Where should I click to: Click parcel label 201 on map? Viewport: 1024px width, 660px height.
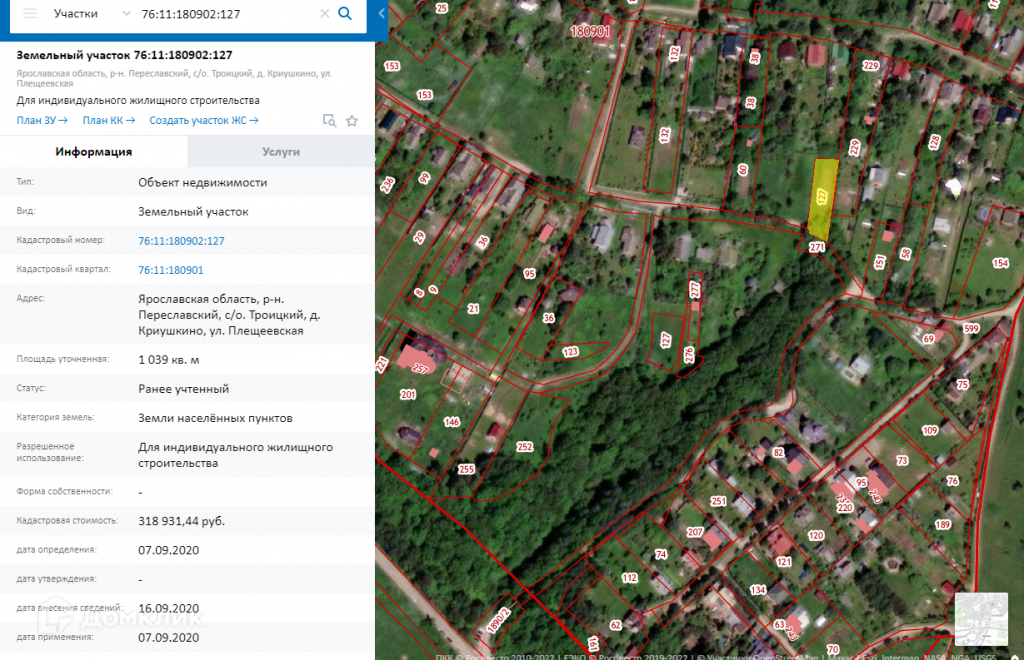click(x=408, y=394)
